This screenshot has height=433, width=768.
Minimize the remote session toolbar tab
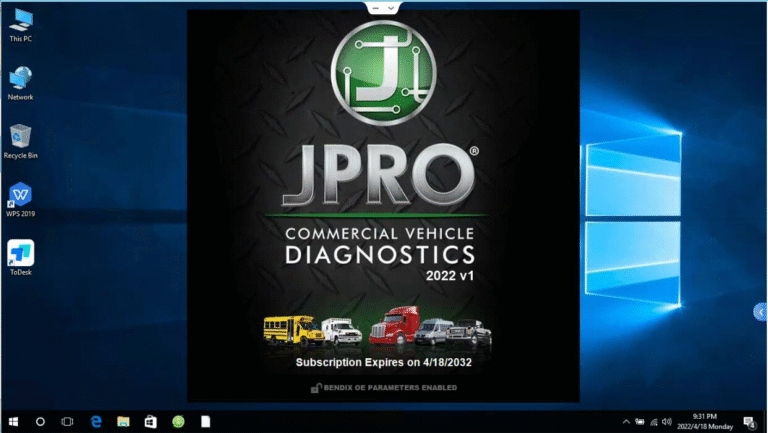[x=376, y=8]
